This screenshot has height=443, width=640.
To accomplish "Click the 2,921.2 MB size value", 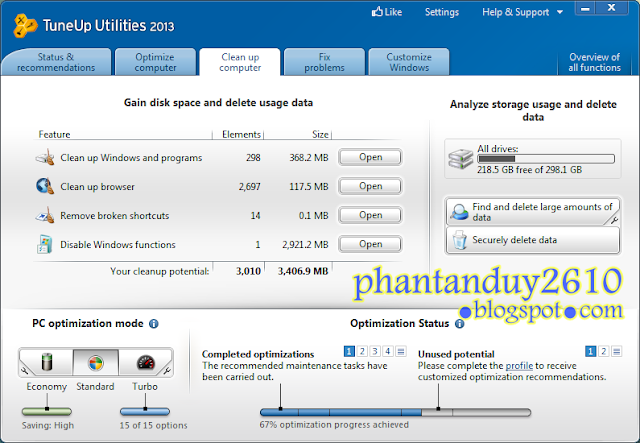I will click(305, 245).
